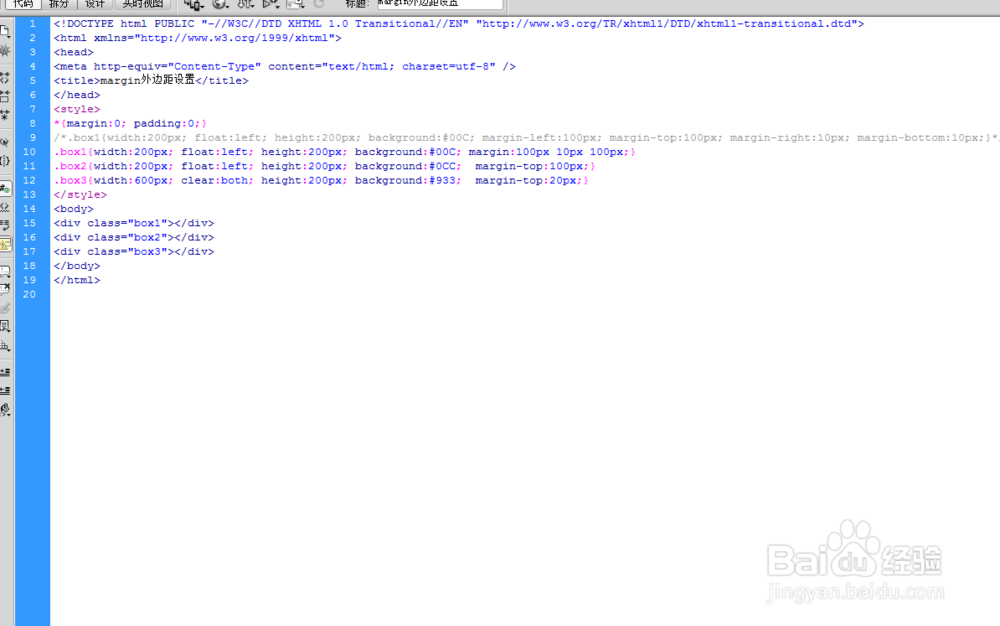Screen dimensions: 1000x626
Task: Click the <style> opening tag
Action: (x=77, y=109)
